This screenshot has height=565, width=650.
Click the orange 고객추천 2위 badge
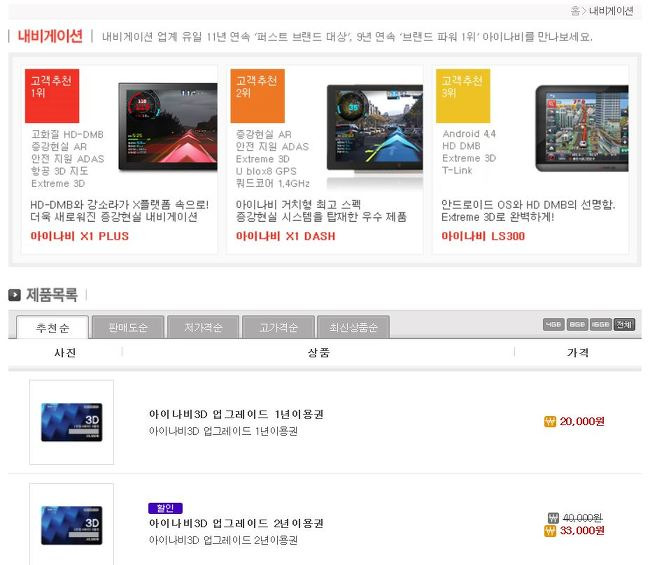coord(257,96)
